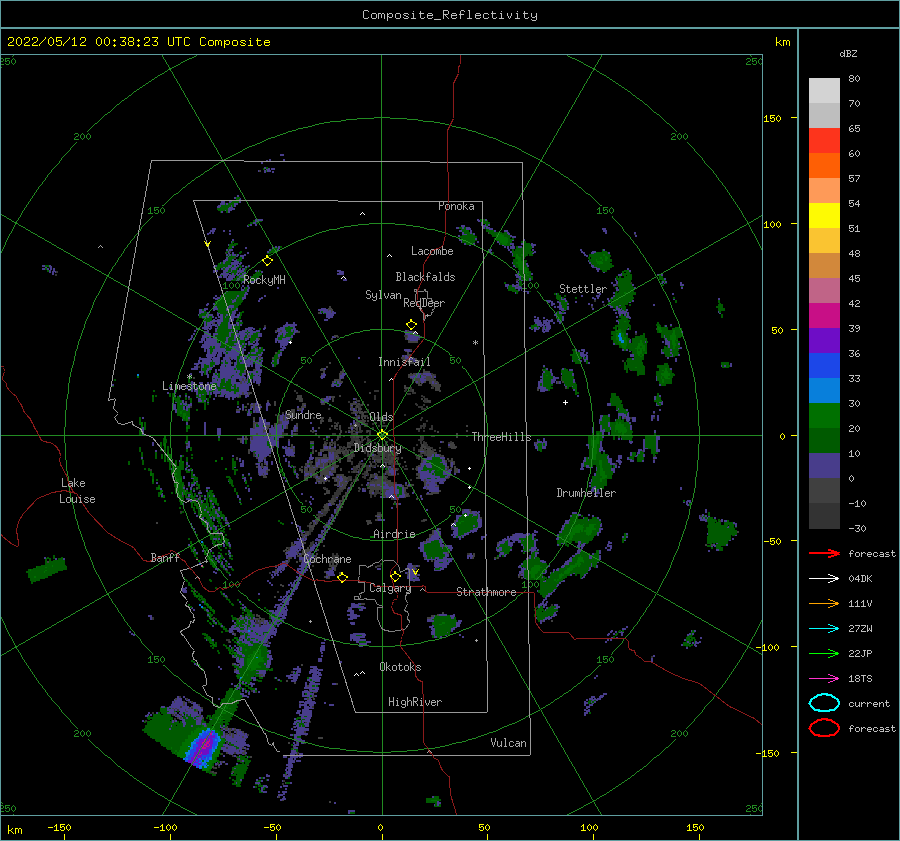
Task: Select the slate purple 10-0 dBZ swatch
Action: (824, 465)
